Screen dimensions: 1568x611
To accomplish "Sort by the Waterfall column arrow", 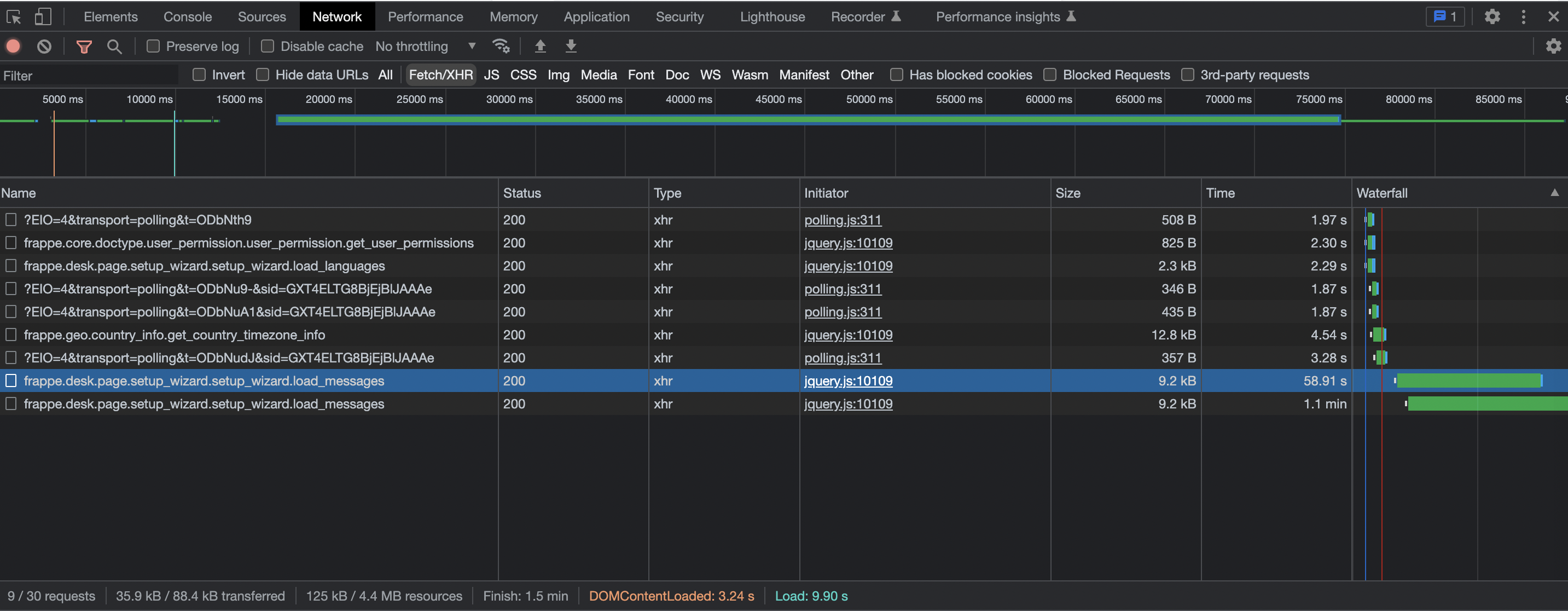I will (x=1554, y=193).
